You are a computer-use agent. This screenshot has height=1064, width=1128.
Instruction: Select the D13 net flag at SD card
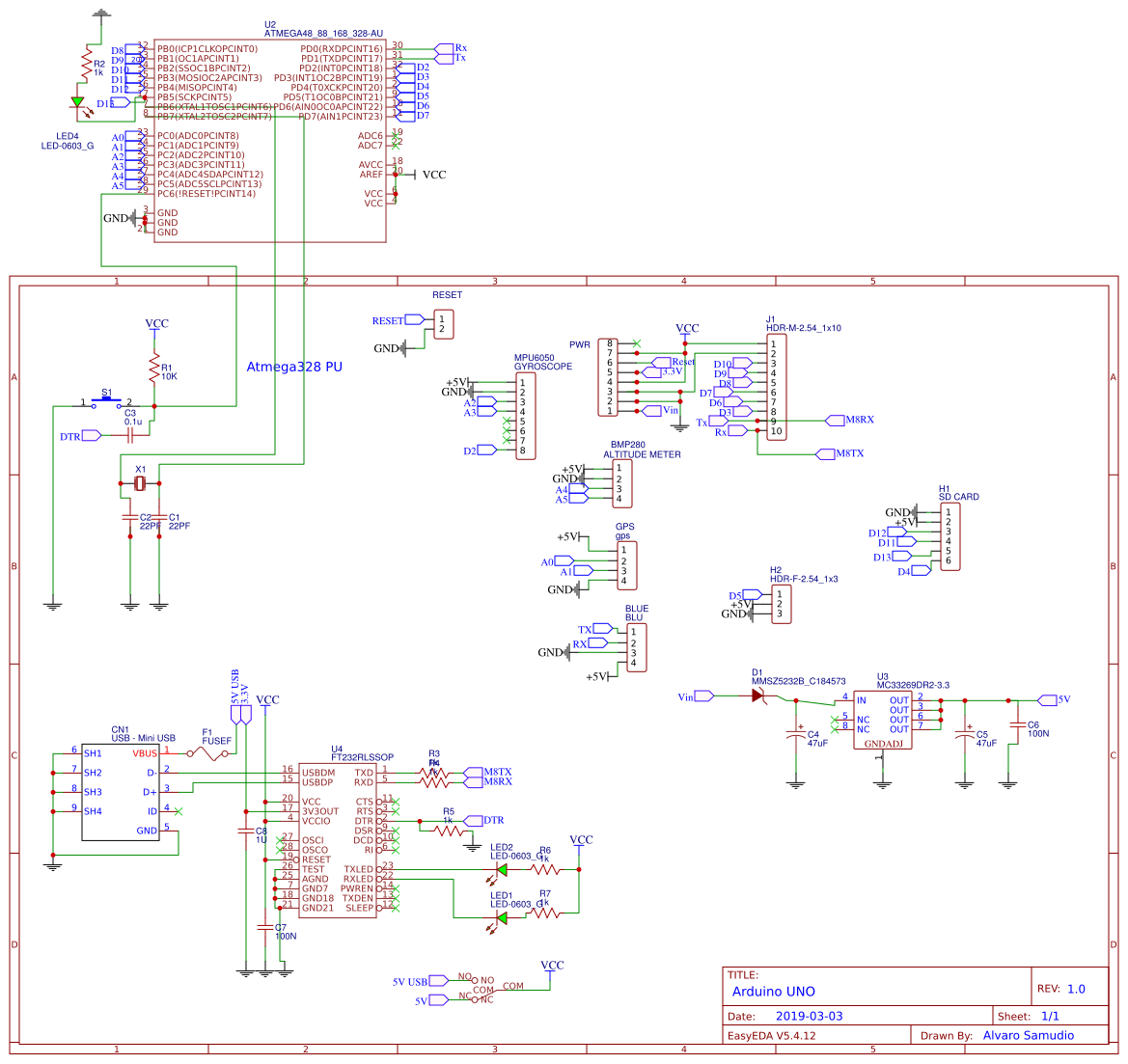pos(902,556)
